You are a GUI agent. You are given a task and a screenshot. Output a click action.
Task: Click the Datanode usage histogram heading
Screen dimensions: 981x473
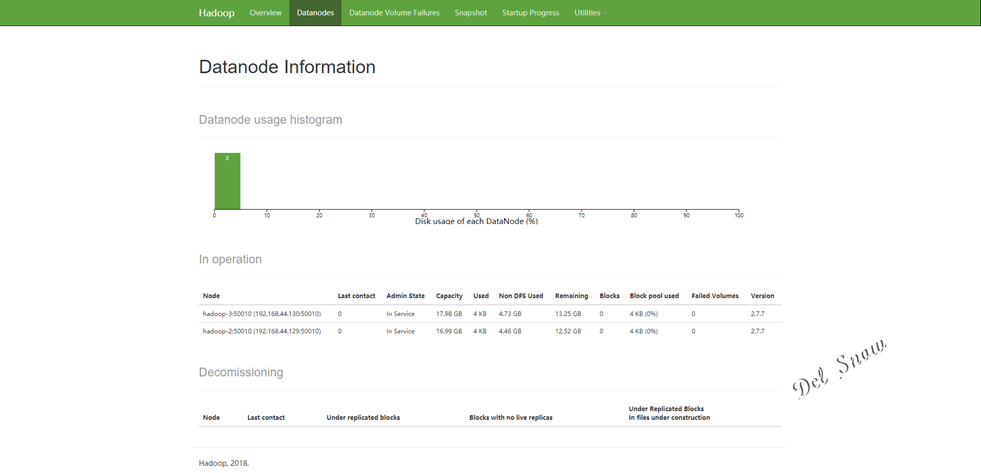point(270,120)
